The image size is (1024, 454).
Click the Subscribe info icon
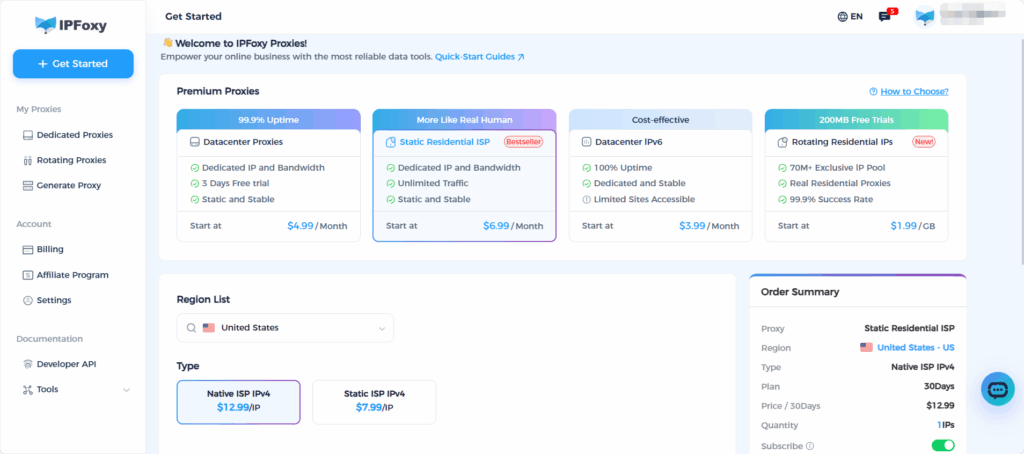pyautogui.click(x=810, y=446)
